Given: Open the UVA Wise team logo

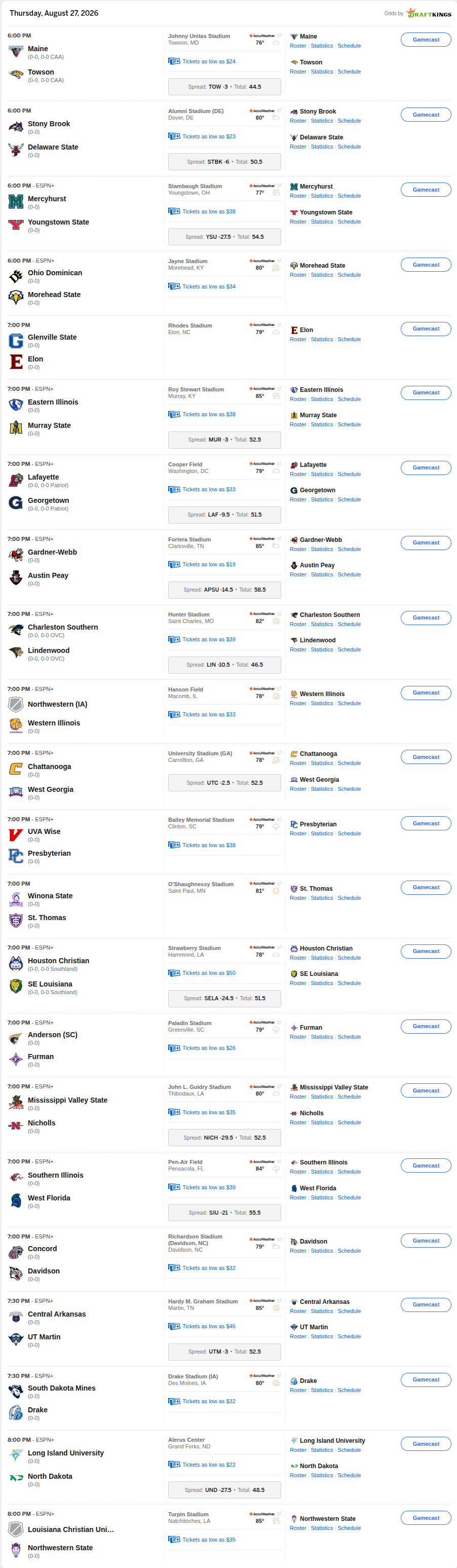Looking at the screenshot, I should pyautogui.click(x=16, y=834).
